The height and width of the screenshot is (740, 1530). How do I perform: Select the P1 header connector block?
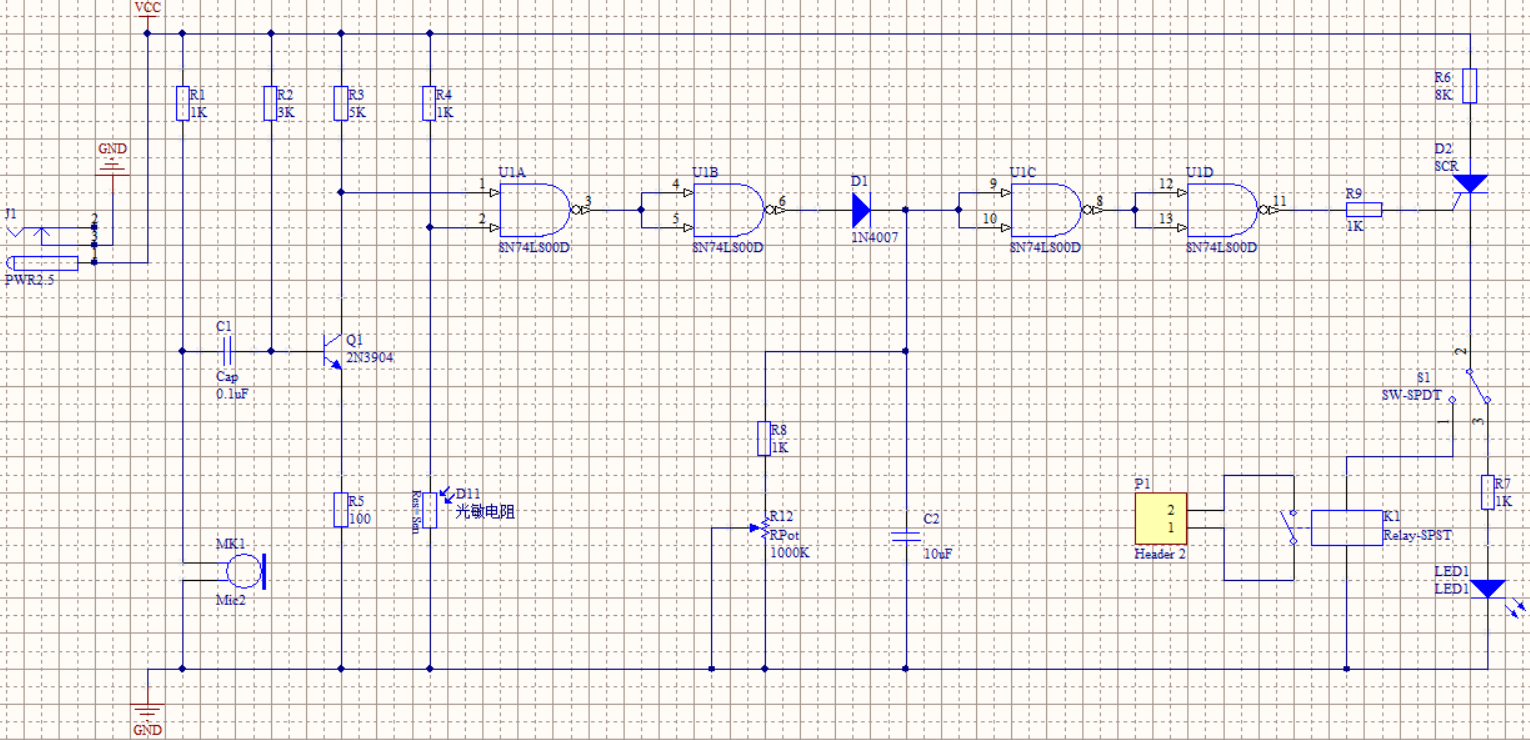click(x=1160, y=519)
